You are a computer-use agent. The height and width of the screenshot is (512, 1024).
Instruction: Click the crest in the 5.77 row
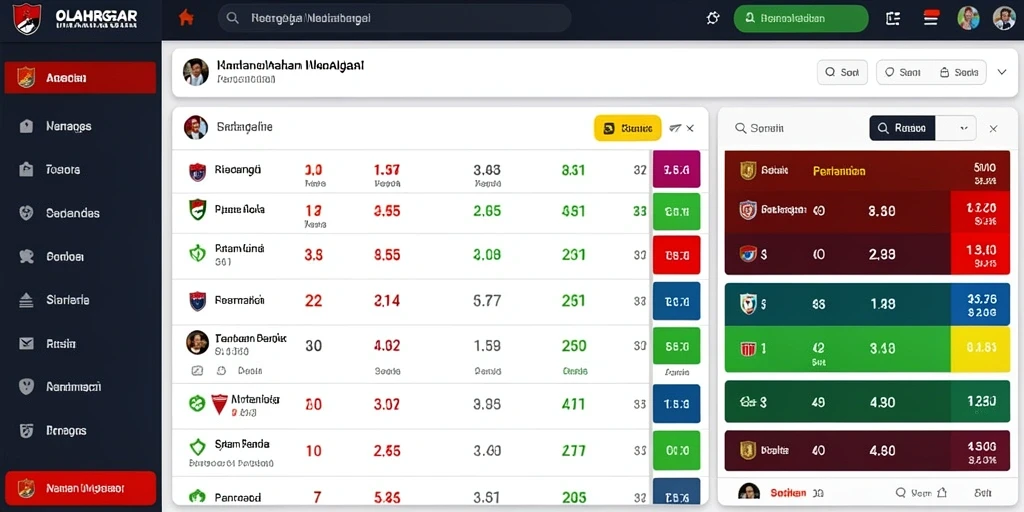click(x=197, y=301)
